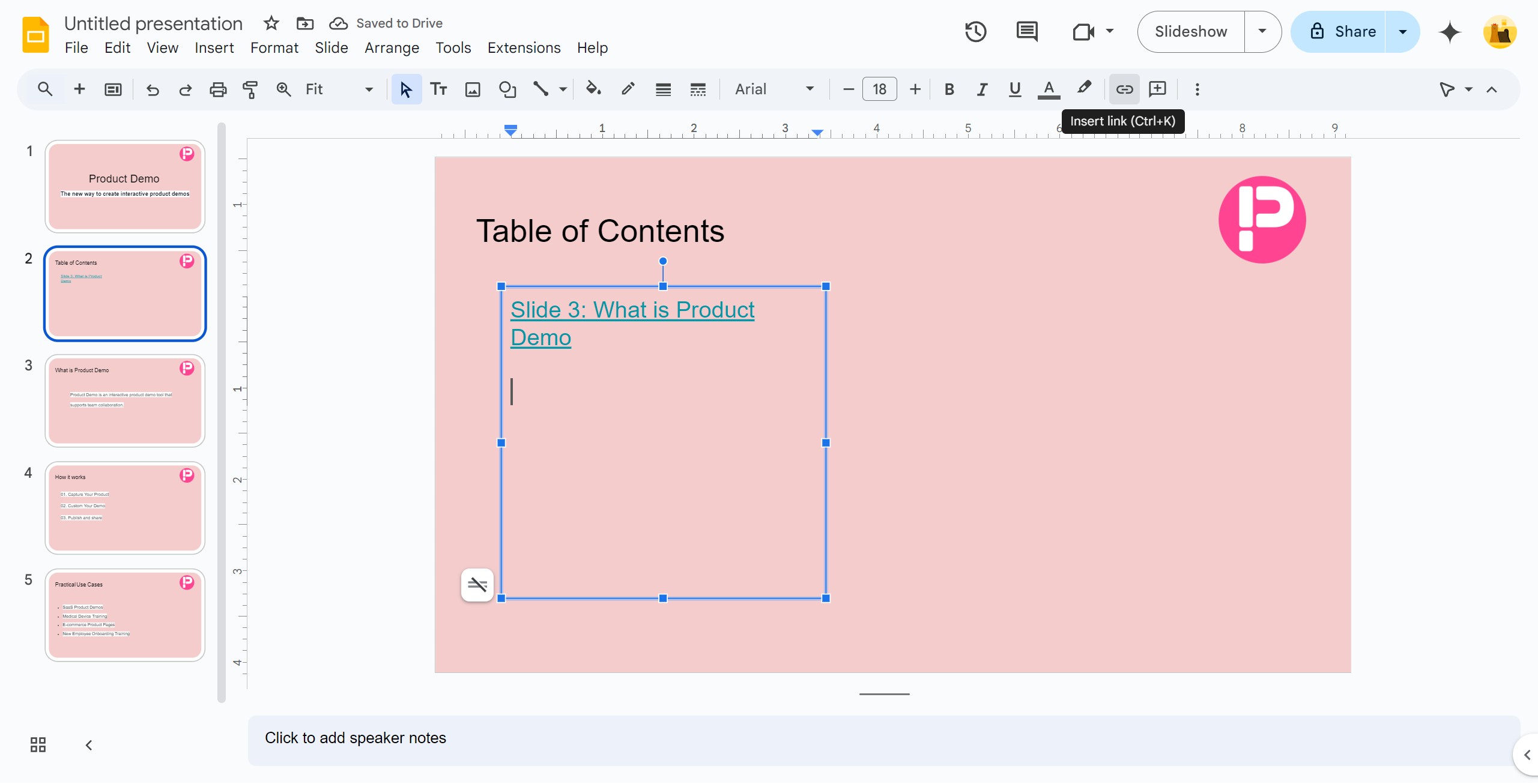The width and height of the screenshot is (1538, 784).
Task: Select slide 4 How it works thumbnail
Action: click(x=125, y=508)
